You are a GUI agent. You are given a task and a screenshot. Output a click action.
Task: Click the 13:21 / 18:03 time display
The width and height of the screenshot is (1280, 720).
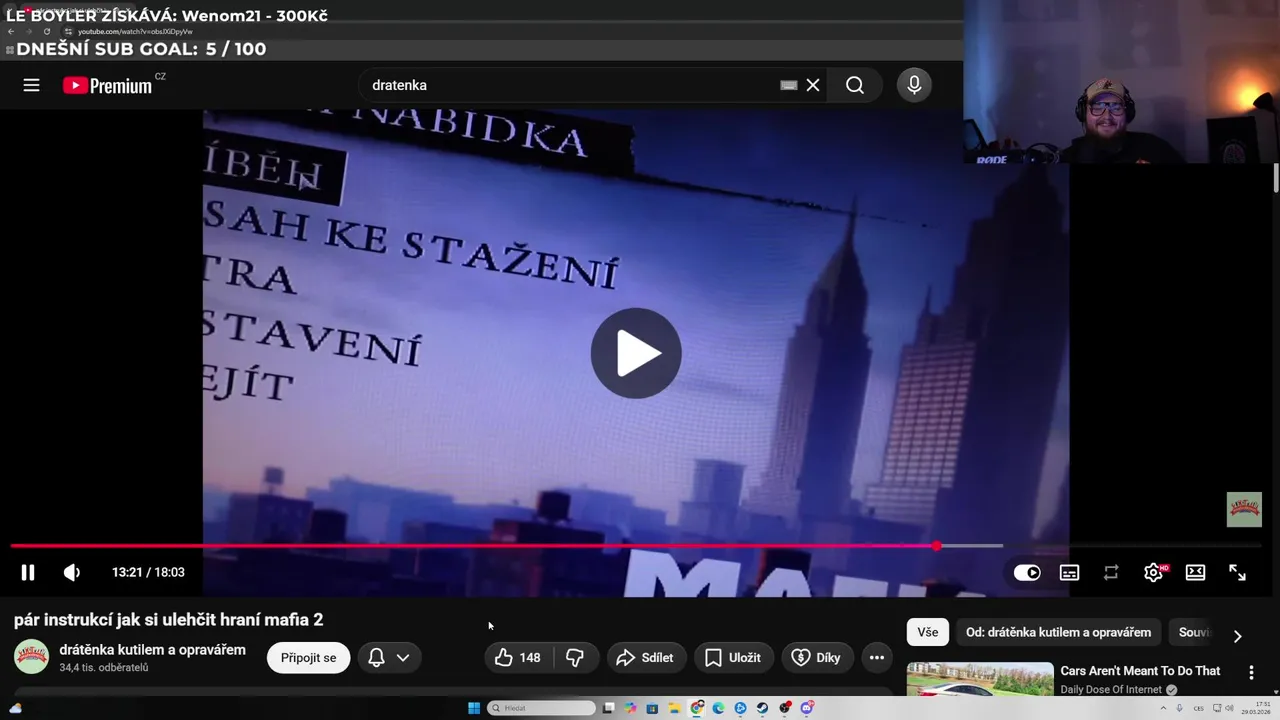point(148,572)
